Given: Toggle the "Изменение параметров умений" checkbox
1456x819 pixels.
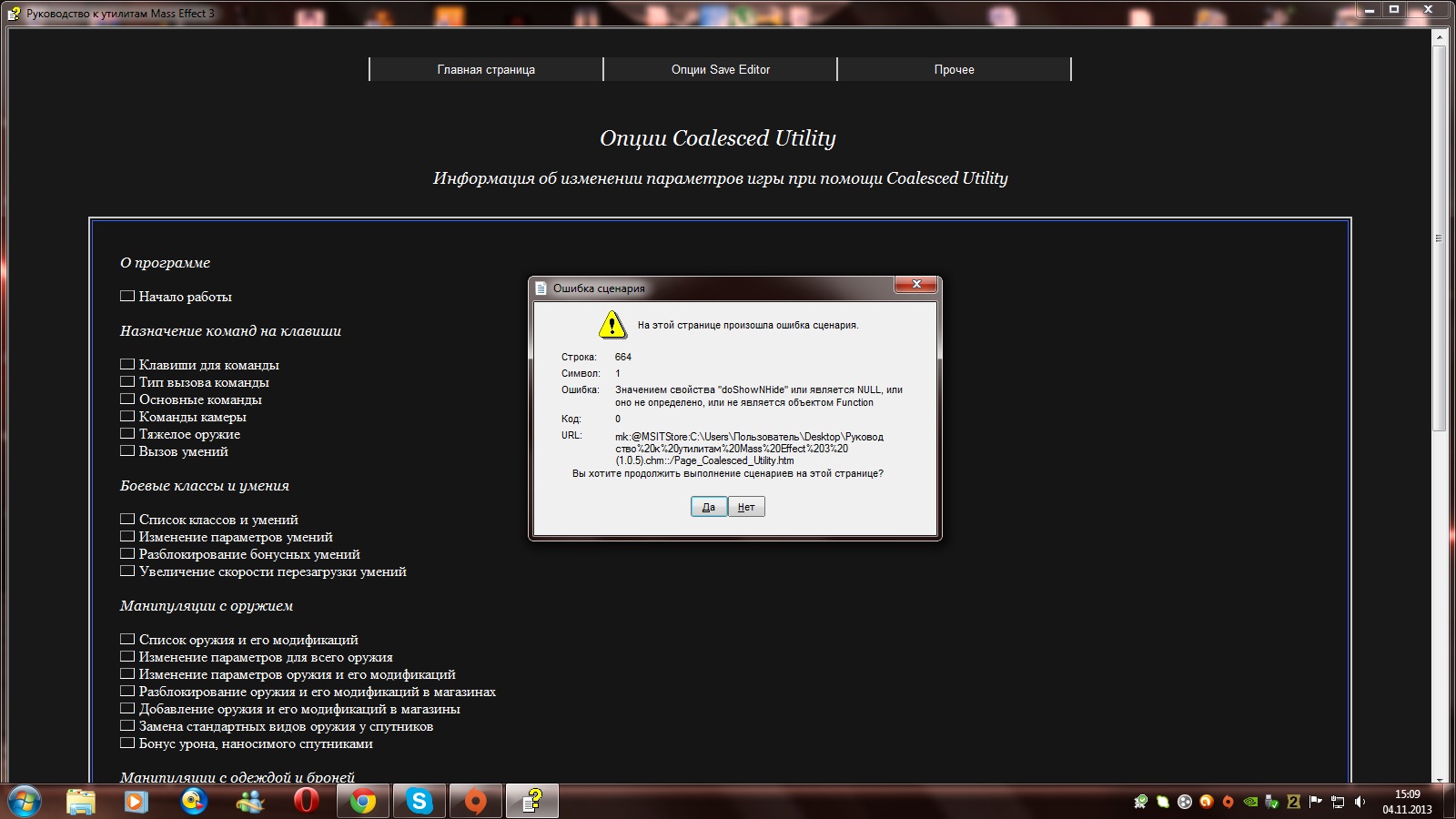Looking at the screenshot, I should pyautogui.click(x=127, y=536).
